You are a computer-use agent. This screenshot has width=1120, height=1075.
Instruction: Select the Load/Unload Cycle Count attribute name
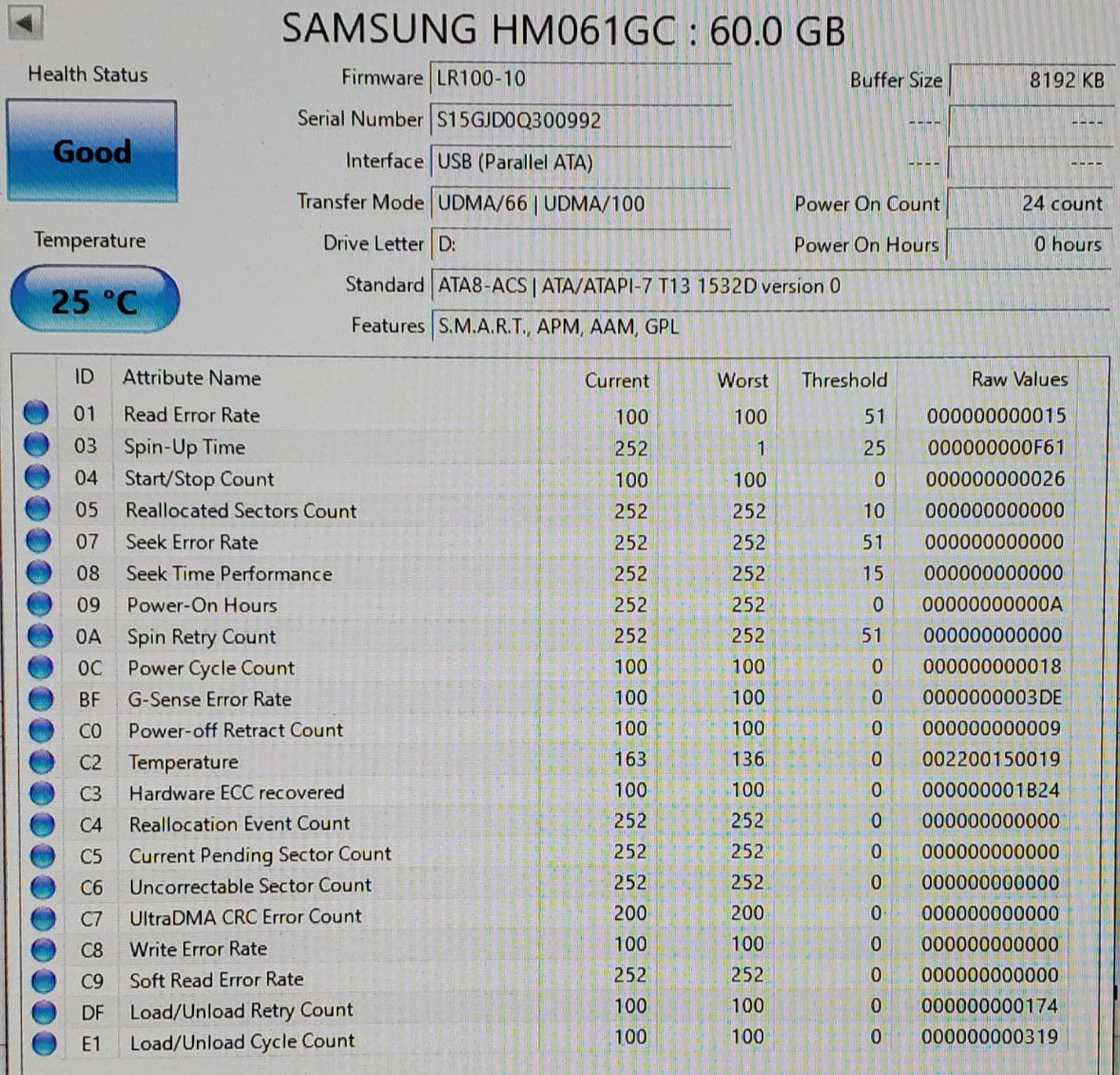point(242,1042)
